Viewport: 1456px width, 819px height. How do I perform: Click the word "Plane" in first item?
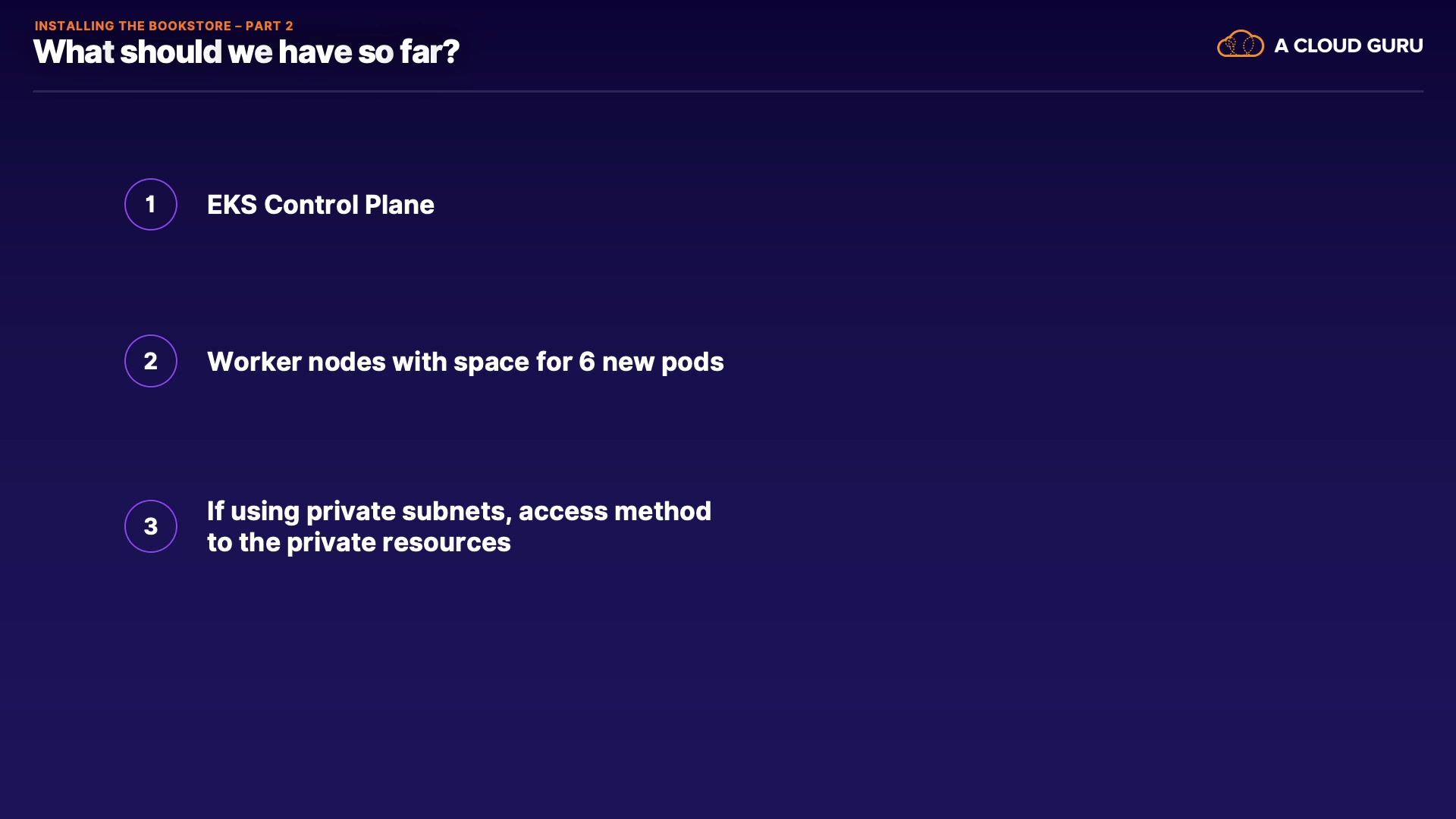pos(399,205)
